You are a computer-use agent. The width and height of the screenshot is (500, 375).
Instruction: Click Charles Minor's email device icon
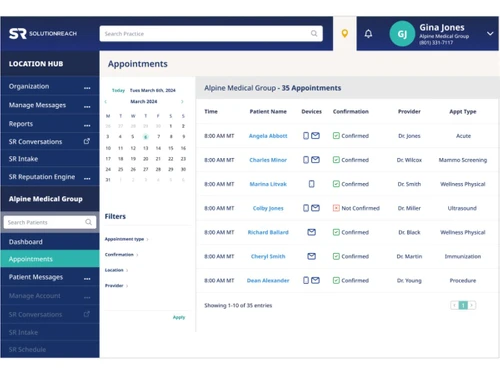click(x=315, y=160)
